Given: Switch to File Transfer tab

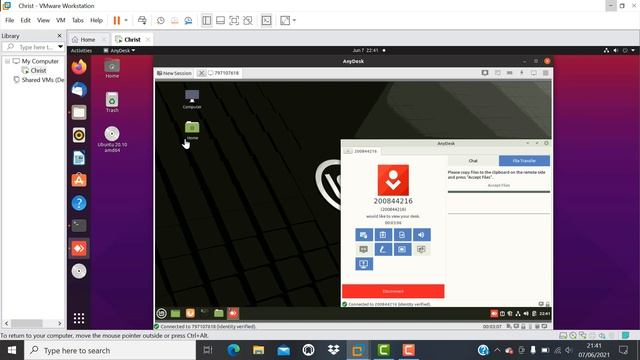Looking at the screenshot, I should pos(524,161).
